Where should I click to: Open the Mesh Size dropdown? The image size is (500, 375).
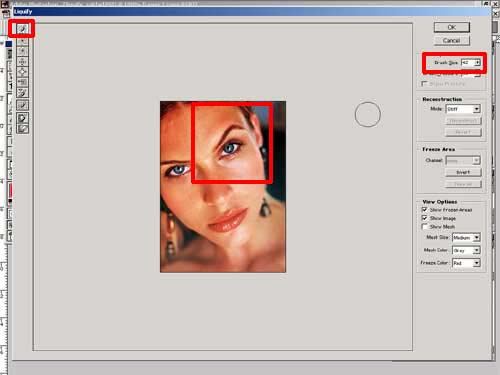coord(466,237)
